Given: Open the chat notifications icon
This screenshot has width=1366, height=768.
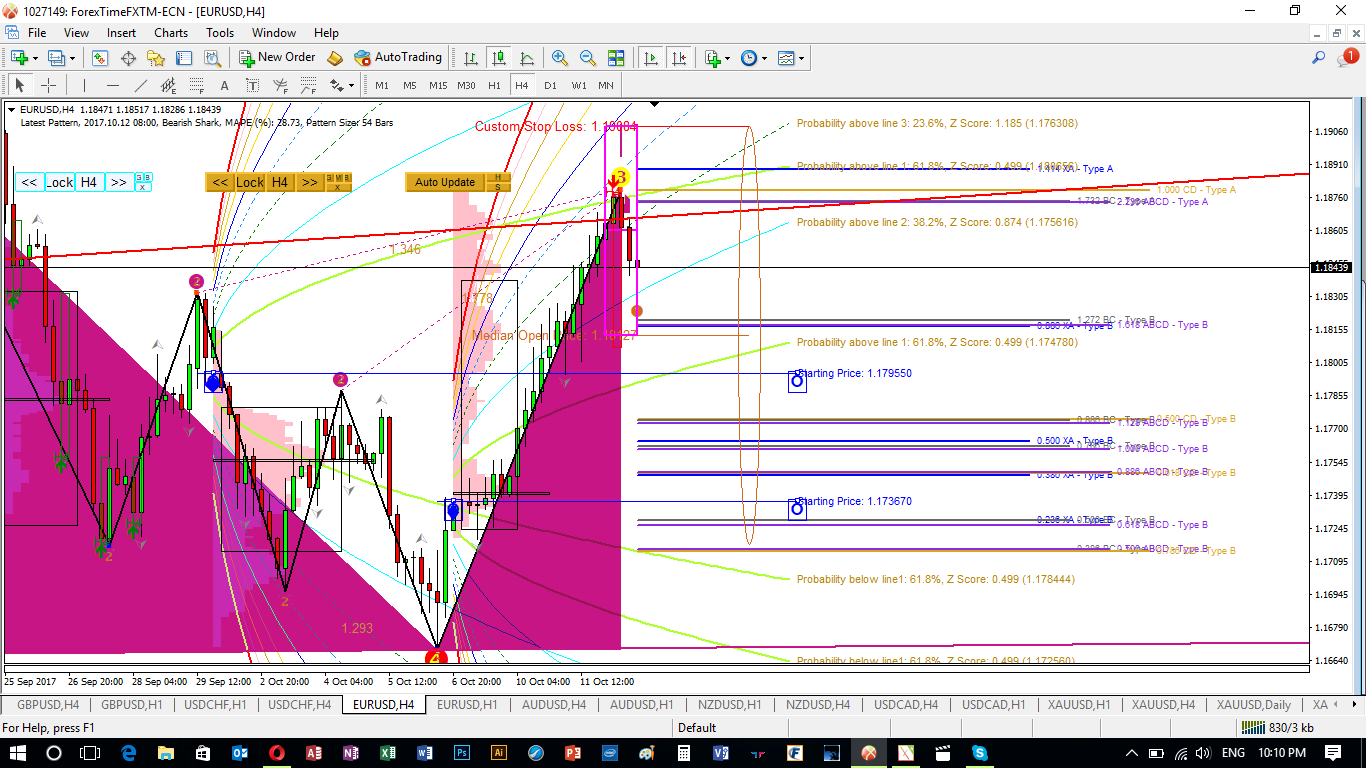Looking at the screenshot, I should click(x=1347, y=58).
